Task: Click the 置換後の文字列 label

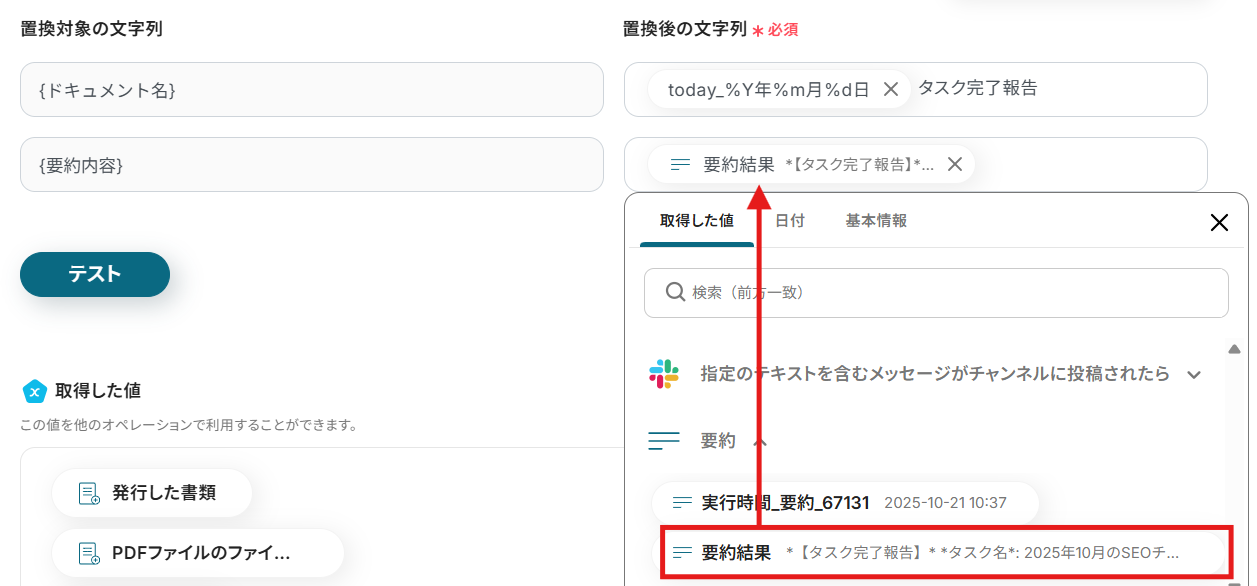Action: tap(685, 29)
